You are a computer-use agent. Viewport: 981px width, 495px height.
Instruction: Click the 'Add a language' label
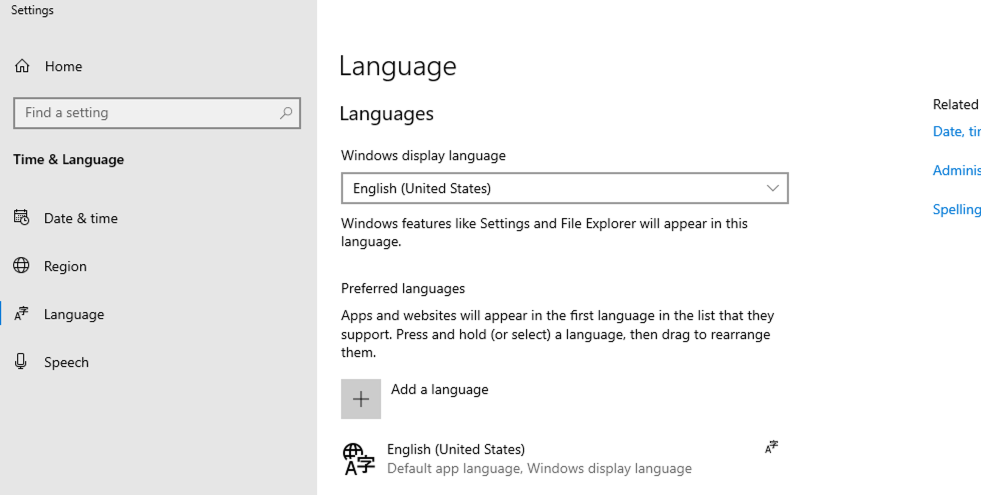(x=439, y=390)
